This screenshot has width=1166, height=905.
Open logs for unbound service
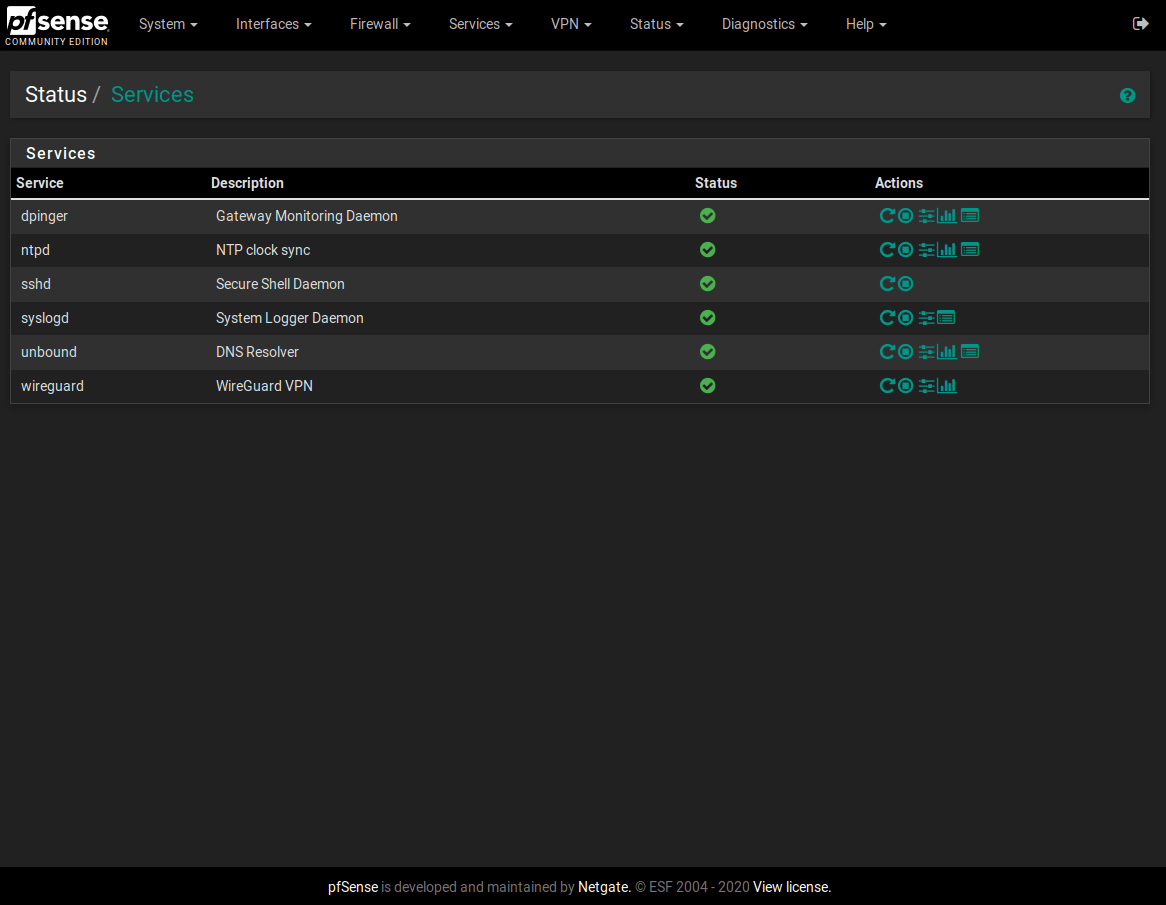pyautogui.click(x=969, y=352)
